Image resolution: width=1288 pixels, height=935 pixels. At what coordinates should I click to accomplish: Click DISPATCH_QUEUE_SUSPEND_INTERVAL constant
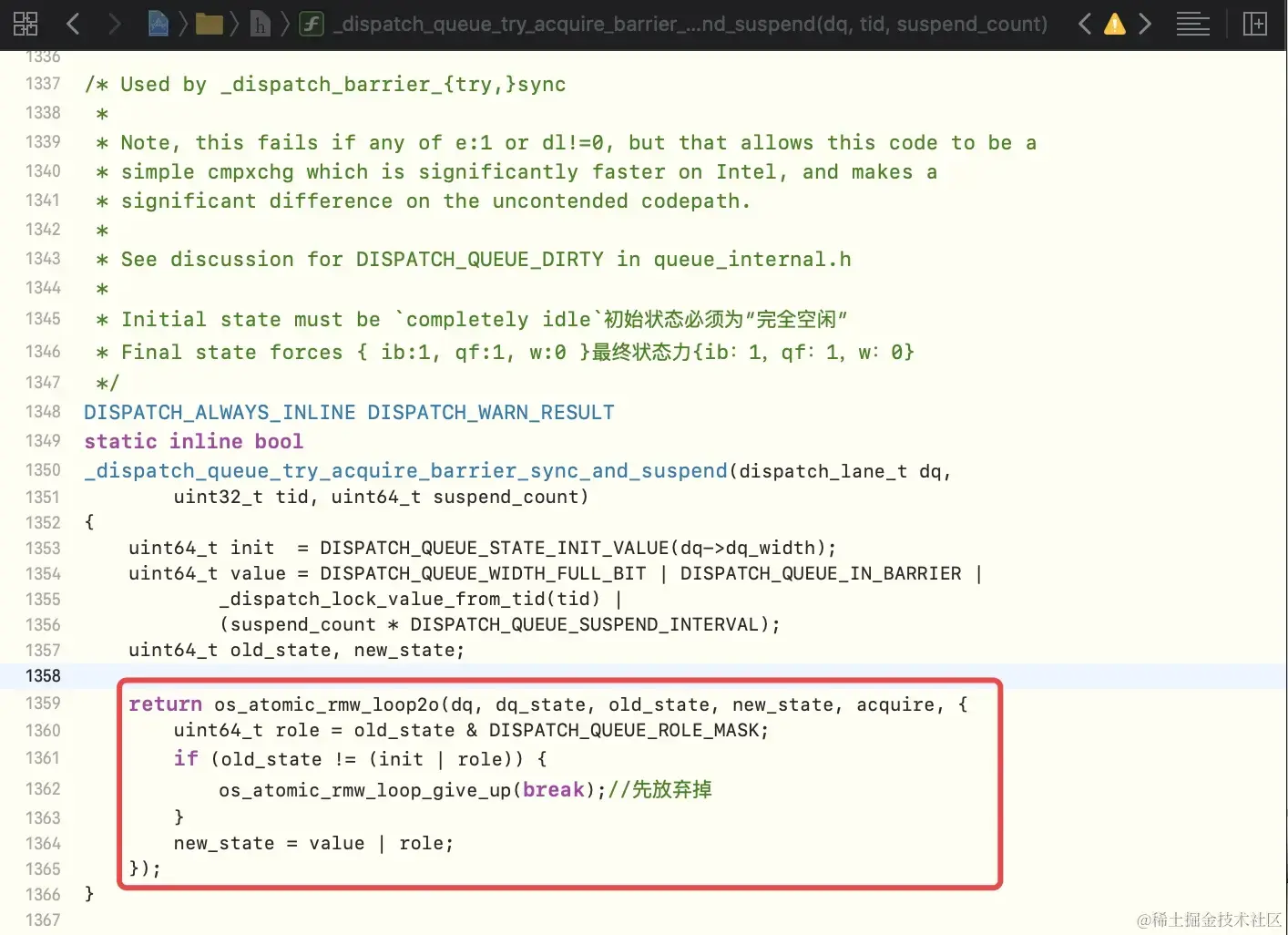584,624
